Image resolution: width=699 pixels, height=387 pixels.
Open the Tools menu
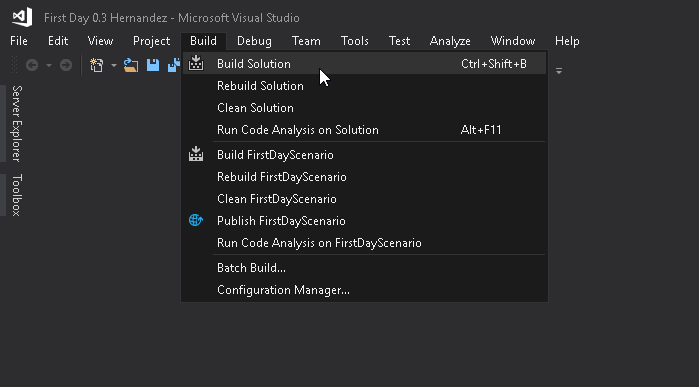pos(355,41)
